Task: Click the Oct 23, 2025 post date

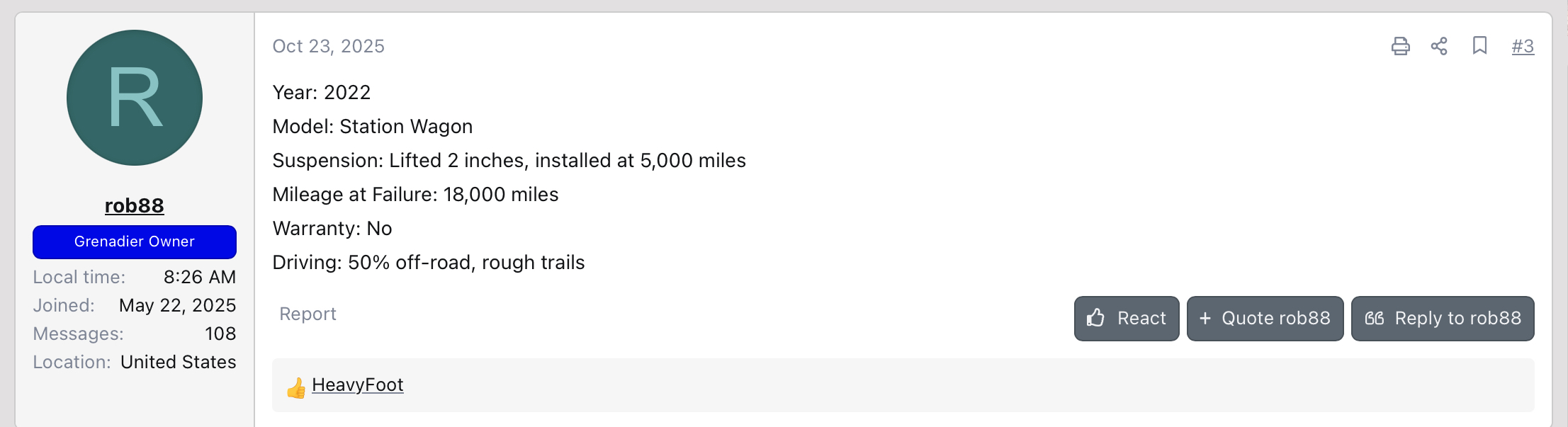Action: 329,46
